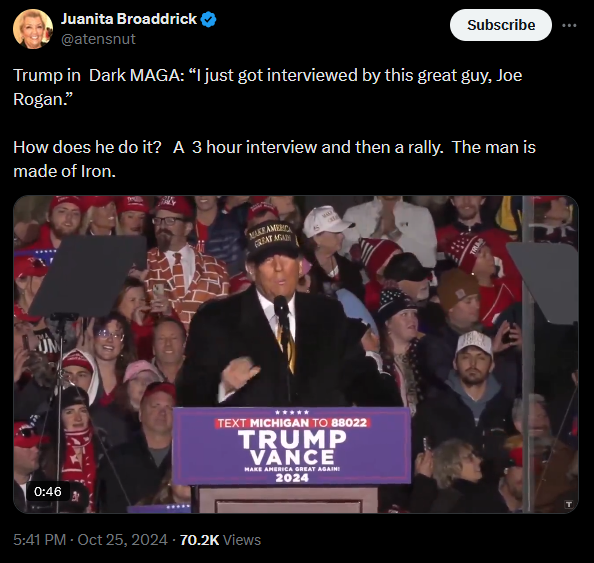
Task: Click 'TEXT MICHIGAN TO 88022' banner in video
Action: [x=292, y=422]
